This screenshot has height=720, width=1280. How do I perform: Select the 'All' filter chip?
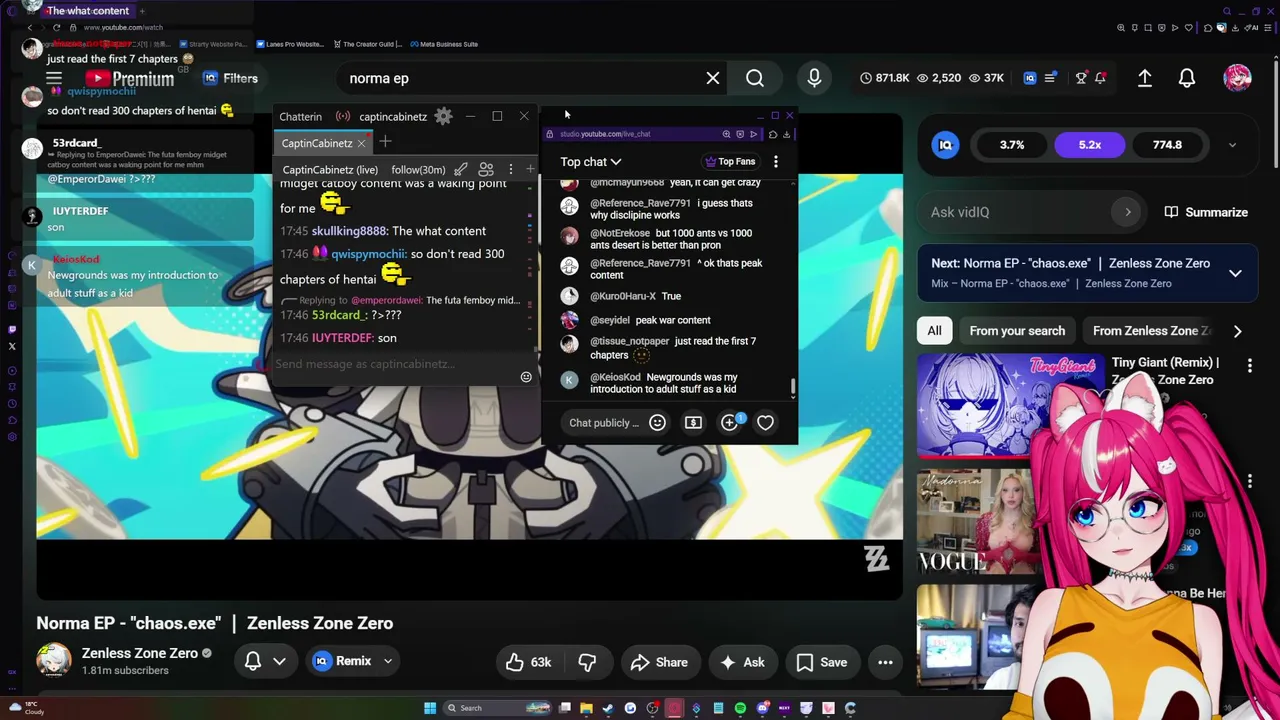click(934, 331)
